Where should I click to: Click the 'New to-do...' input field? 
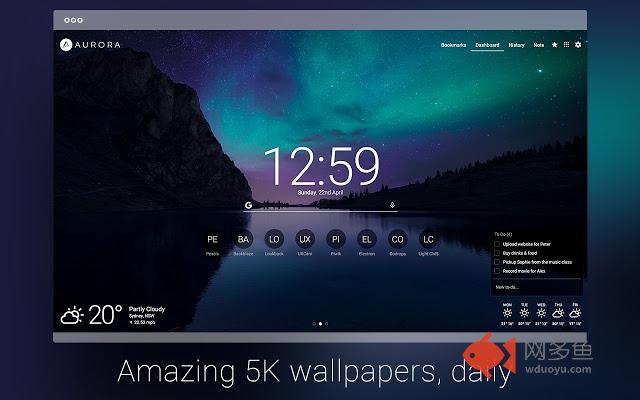pos(537,287)
